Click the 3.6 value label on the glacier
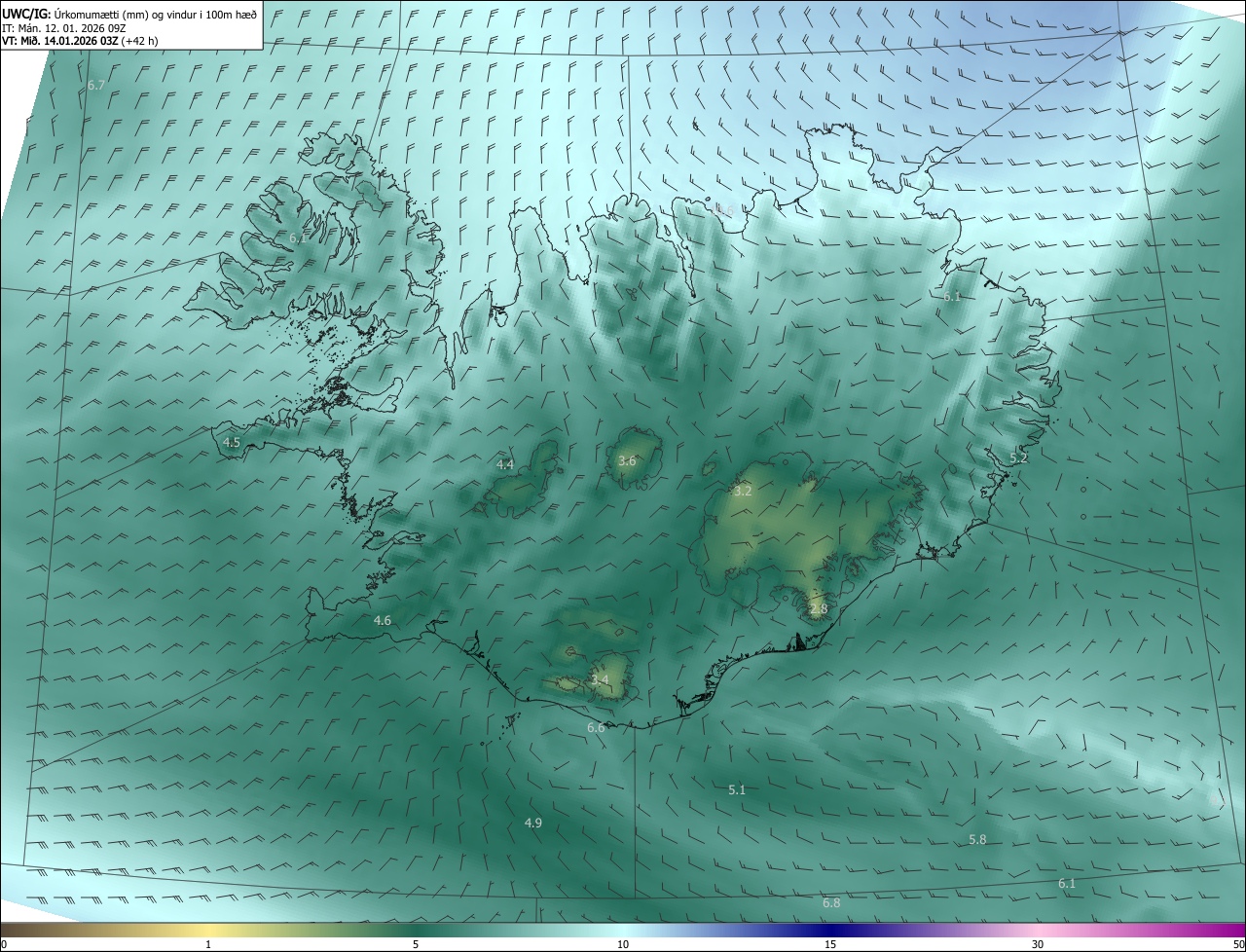This screenshot has width=1246, height=952. pyautogui.click(x=627, y=461)
